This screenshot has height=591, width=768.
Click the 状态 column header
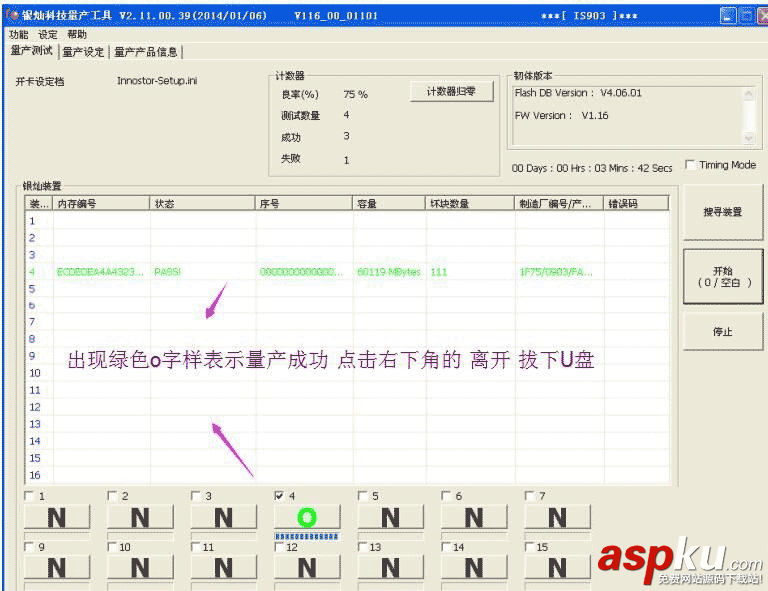click(x=202, y=204)
